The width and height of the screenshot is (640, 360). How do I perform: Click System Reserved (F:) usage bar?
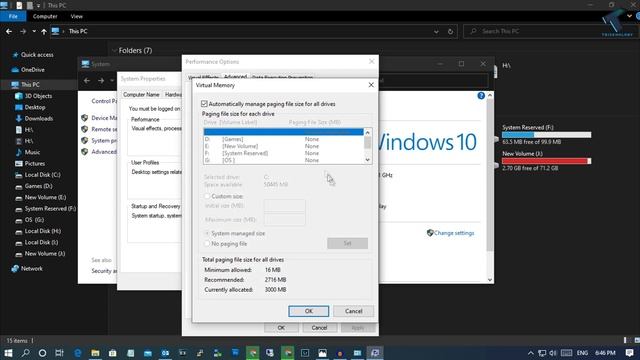[x=546, y=135]
